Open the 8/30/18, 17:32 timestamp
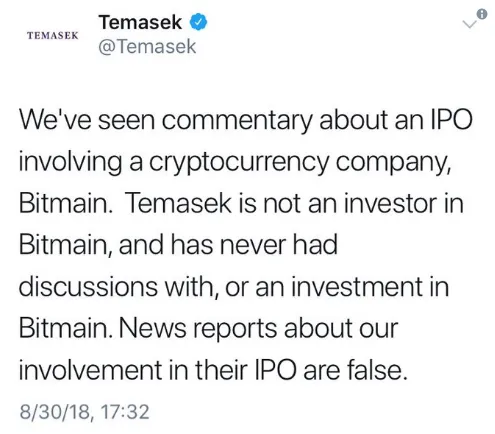Screen dimensions: 495x434 coord(84,412)
